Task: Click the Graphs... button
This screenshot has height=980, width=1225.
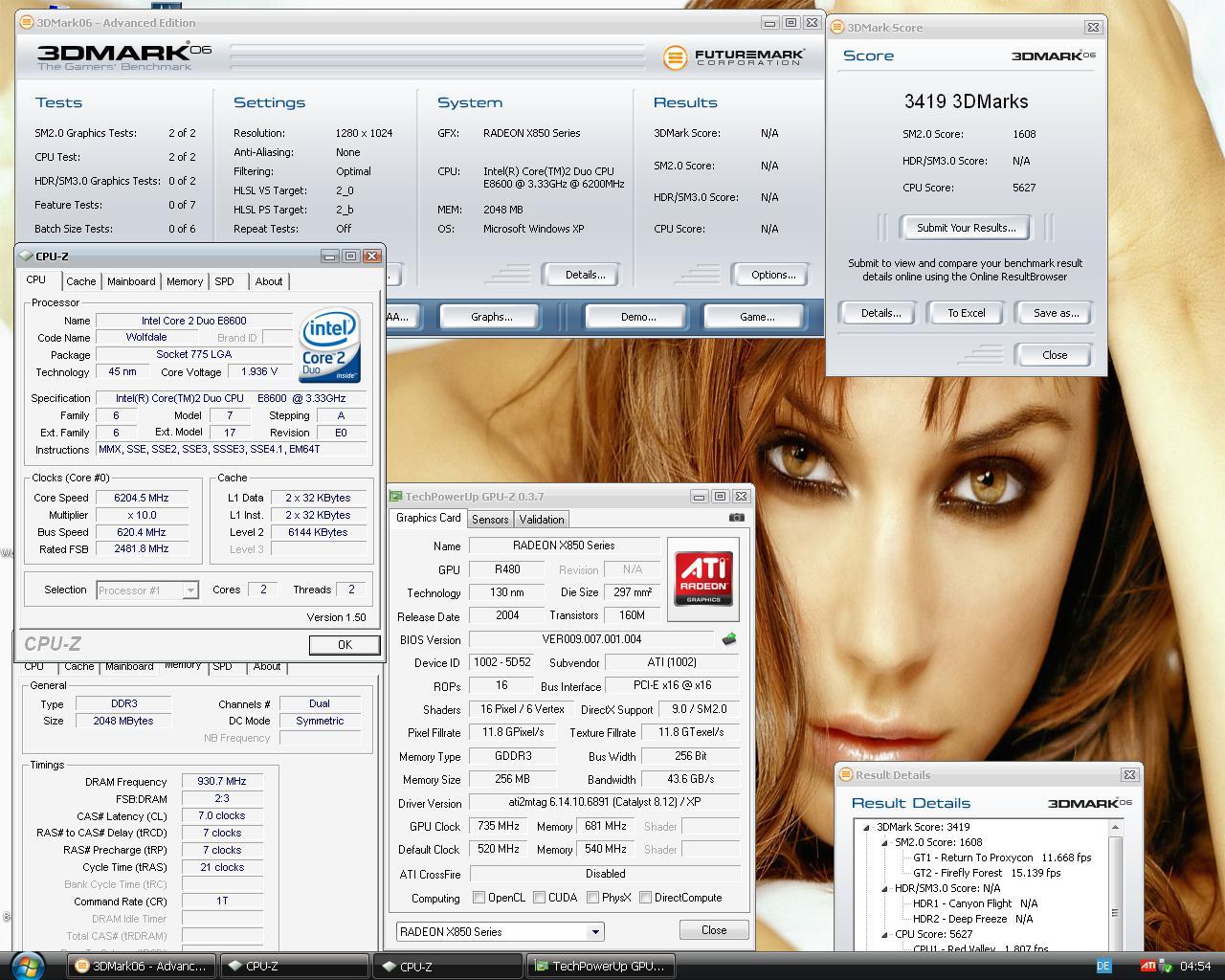Action: coord(491,317)
